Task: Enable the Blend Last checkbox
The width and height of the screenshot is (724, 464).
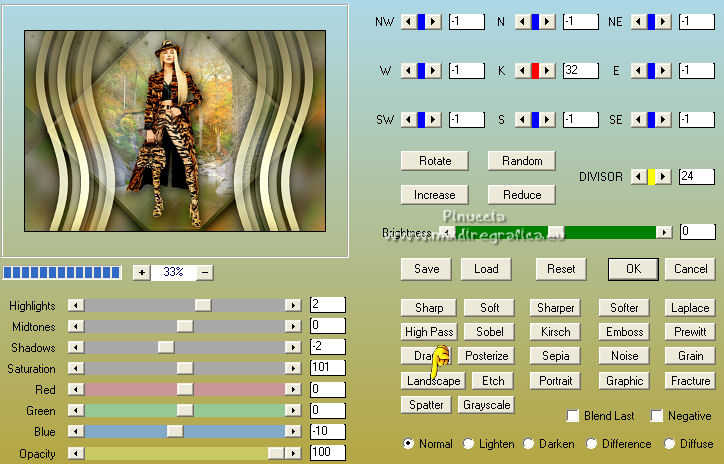Action: (573, 416)
